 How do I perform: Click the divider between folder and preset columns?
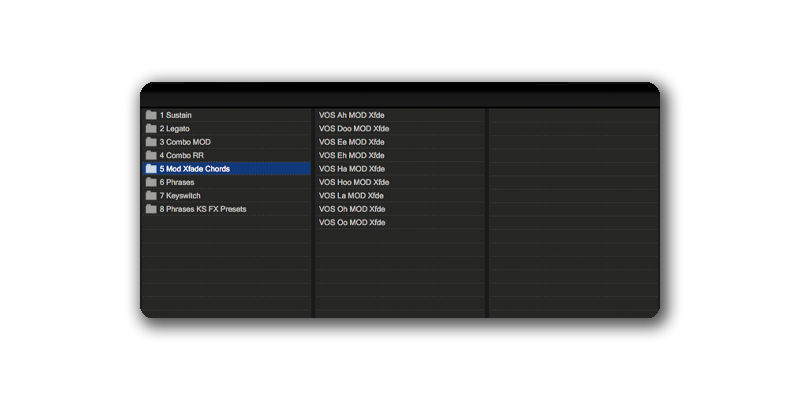click(x=313, y=210)
